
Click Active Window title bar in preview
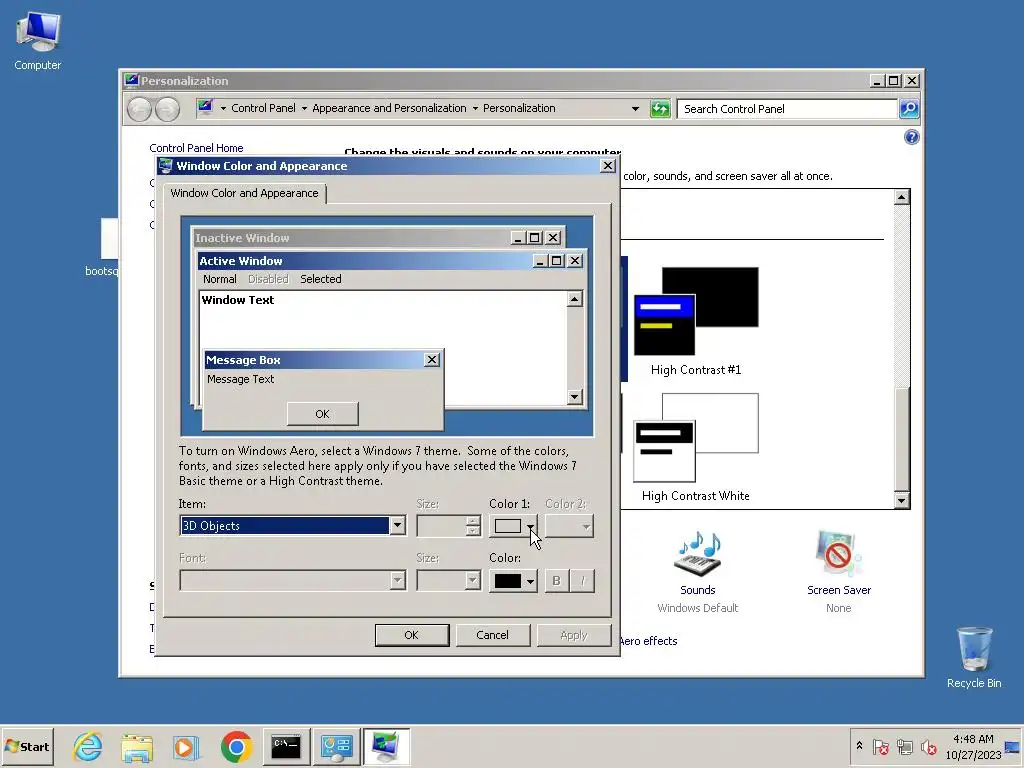391,261
